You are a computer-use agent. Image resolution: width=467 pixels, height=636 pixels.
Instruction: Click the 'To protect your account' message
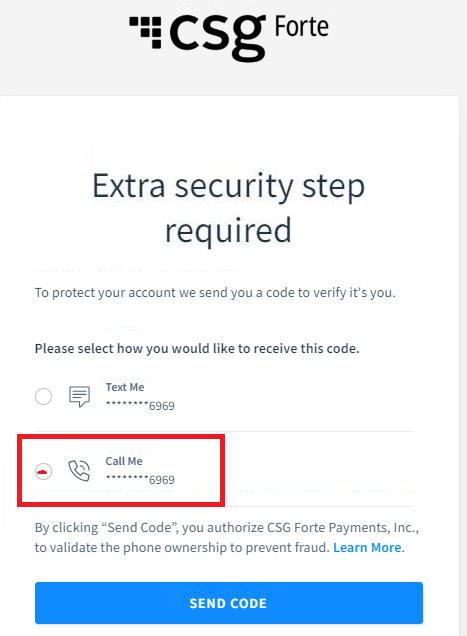215,292
